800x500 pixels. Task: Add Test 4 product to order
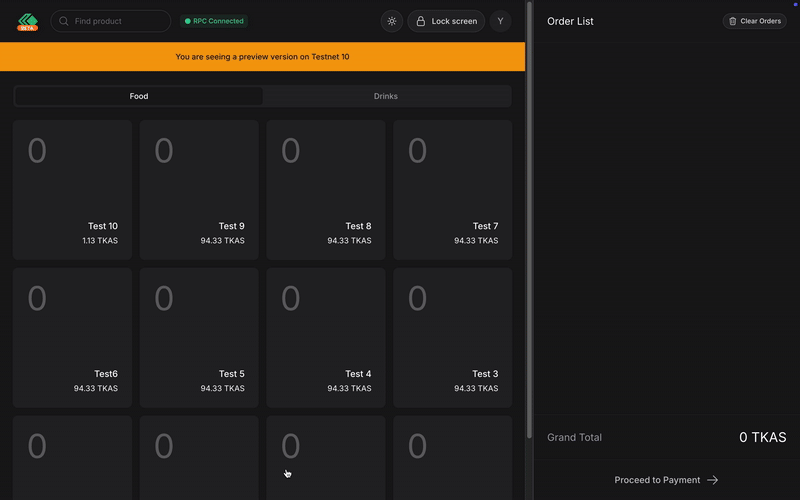coord(326,337)
